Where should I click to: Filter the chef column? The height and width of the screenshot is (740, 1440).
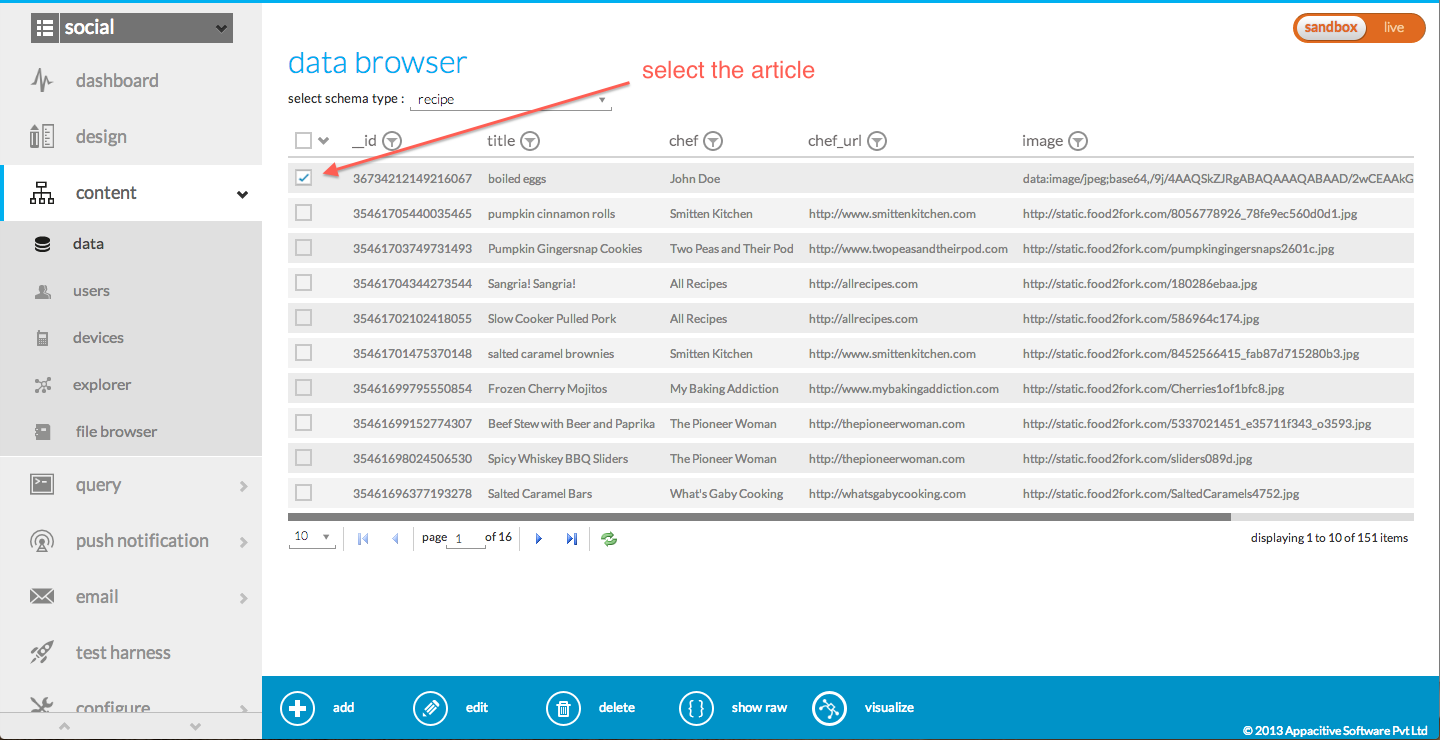(713, 141)
